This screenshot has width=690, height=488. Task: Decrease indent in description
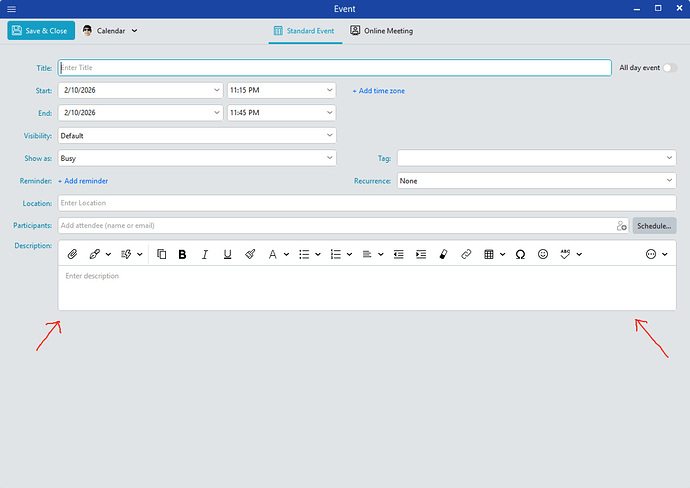[x=399, y=254]
